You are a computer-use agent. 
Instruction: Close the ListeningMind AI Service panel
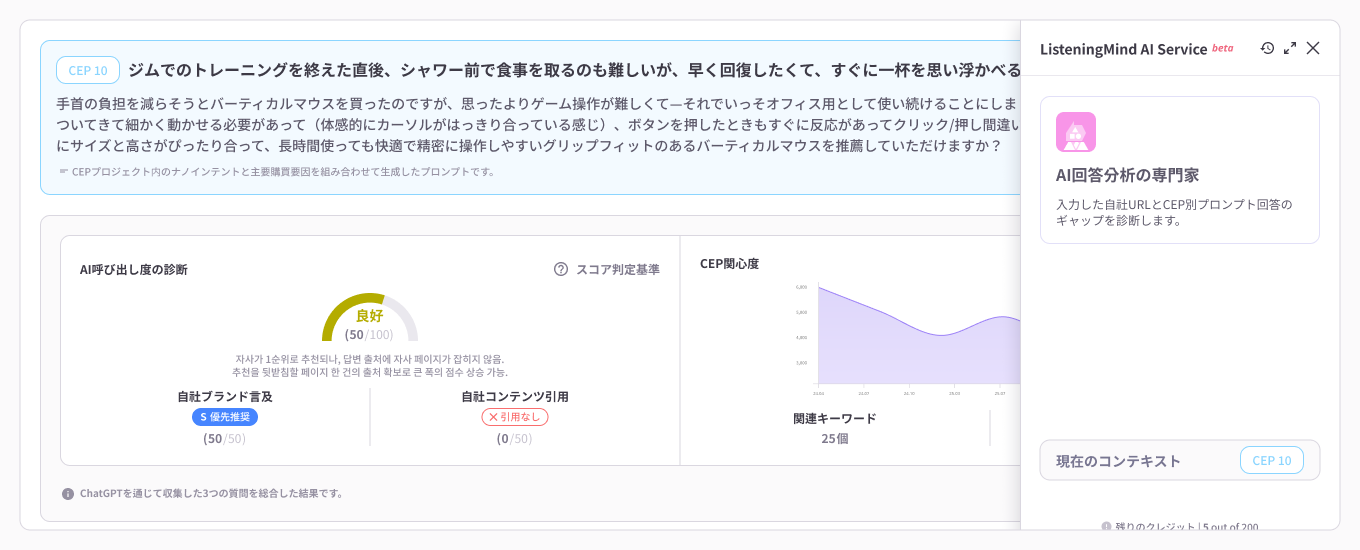pyautogui.click(x=1313, y=48)
